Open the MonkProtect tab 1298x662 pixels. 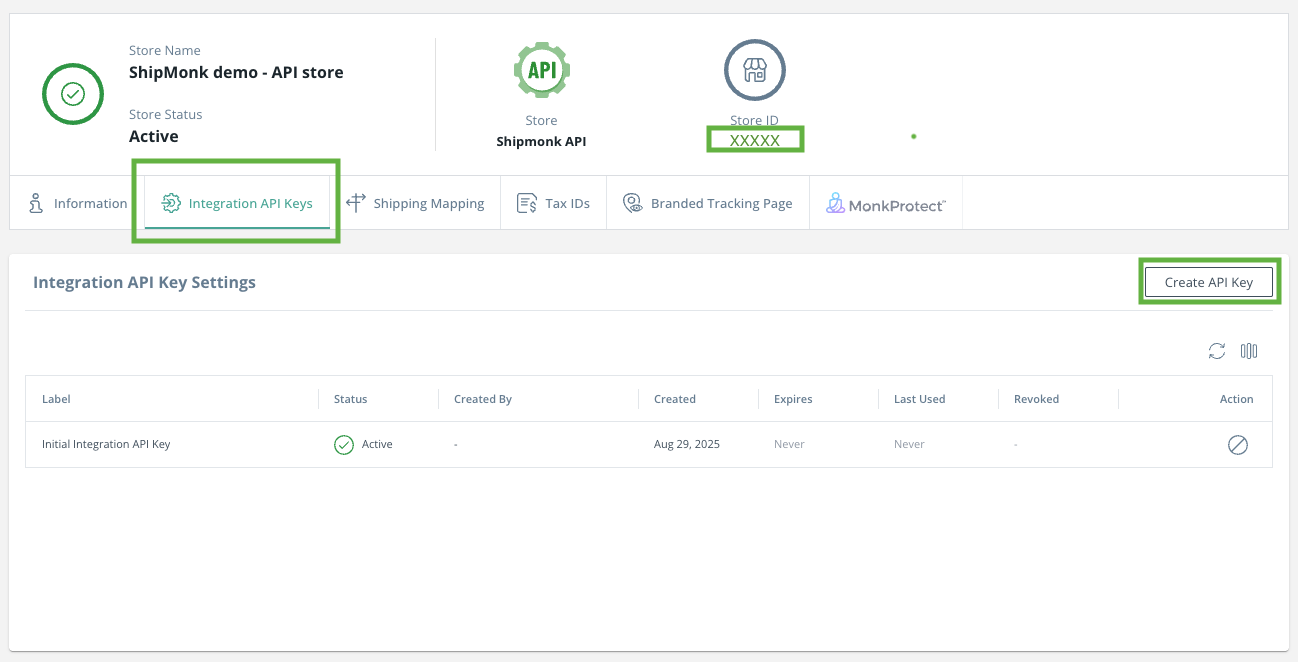(x=886, y=203)
